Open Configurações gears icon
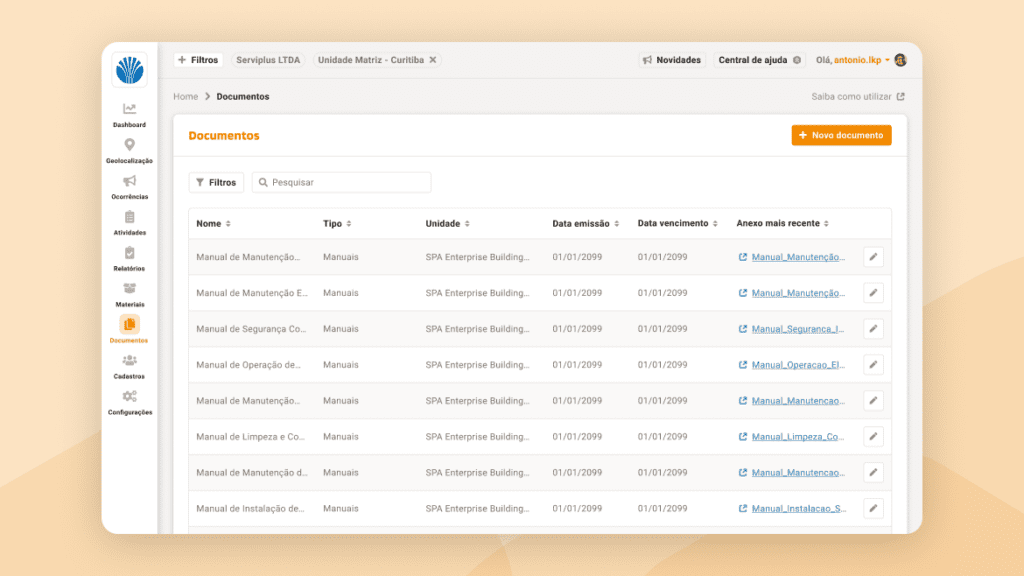This screenshot has width=1024, height=576. (x=129, y=396)
